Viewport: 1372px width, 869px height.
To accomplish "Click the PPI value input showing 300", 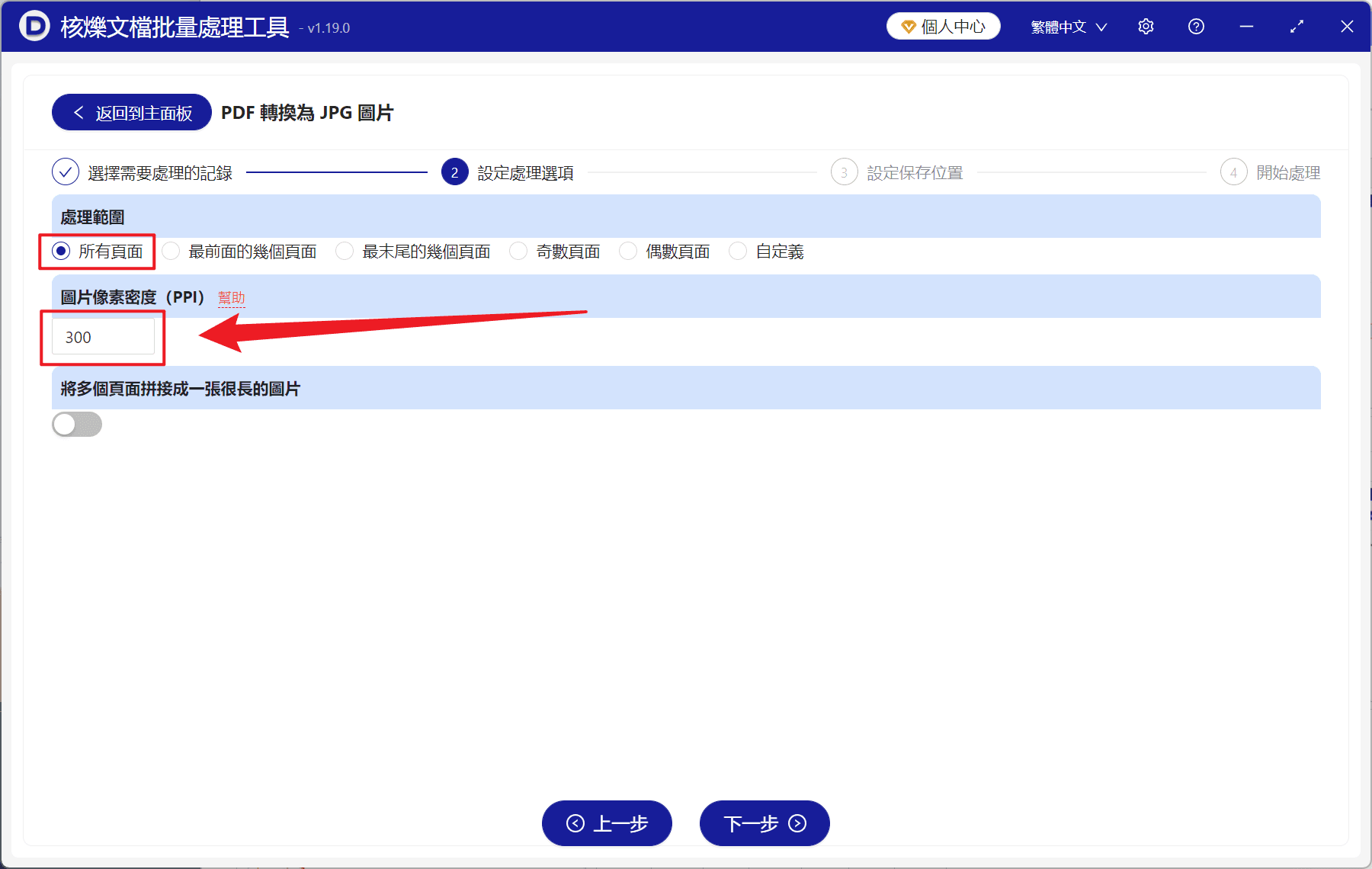I will click(x=102, y=336).
